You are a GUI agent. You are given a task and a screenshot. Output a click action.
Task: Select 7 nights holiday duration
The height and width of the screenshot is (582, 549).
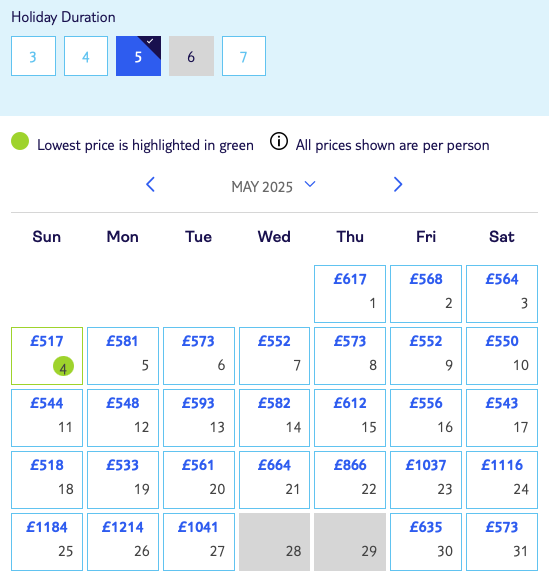pos(244,56)
